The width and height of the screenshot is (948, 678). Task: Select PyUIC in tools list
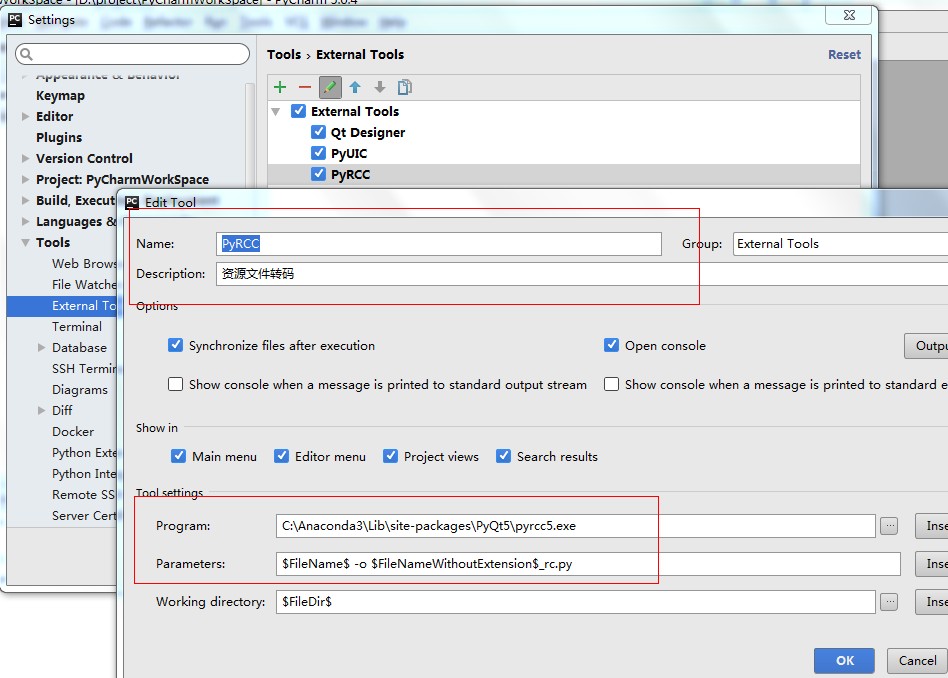[x=349, y=154]
